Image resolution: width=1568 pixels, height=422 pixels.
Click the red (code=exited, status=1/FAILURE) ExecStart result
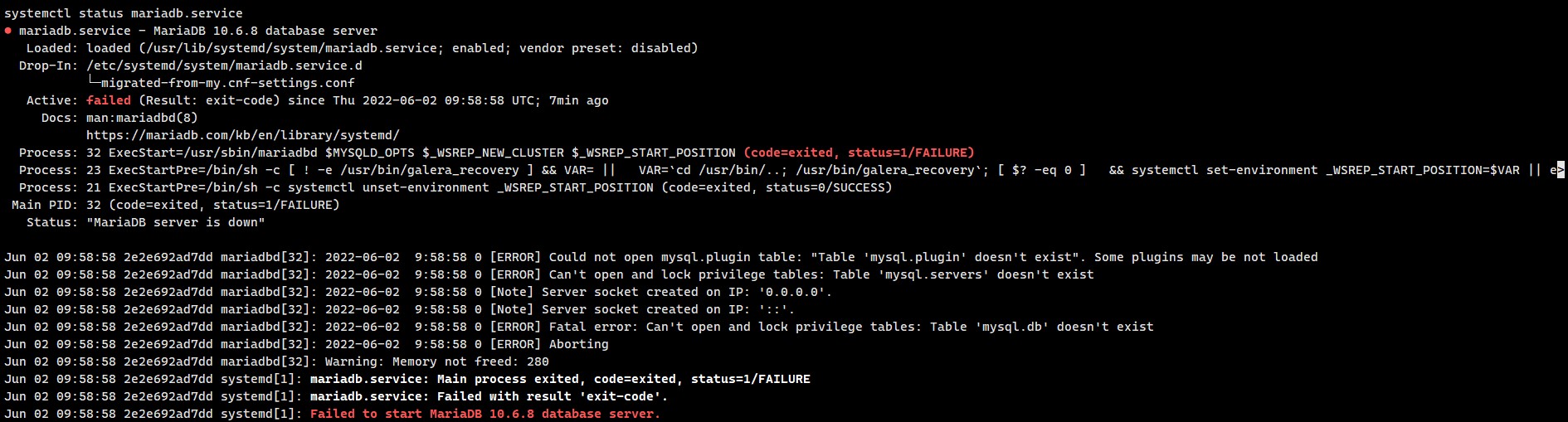coord(859,153)
